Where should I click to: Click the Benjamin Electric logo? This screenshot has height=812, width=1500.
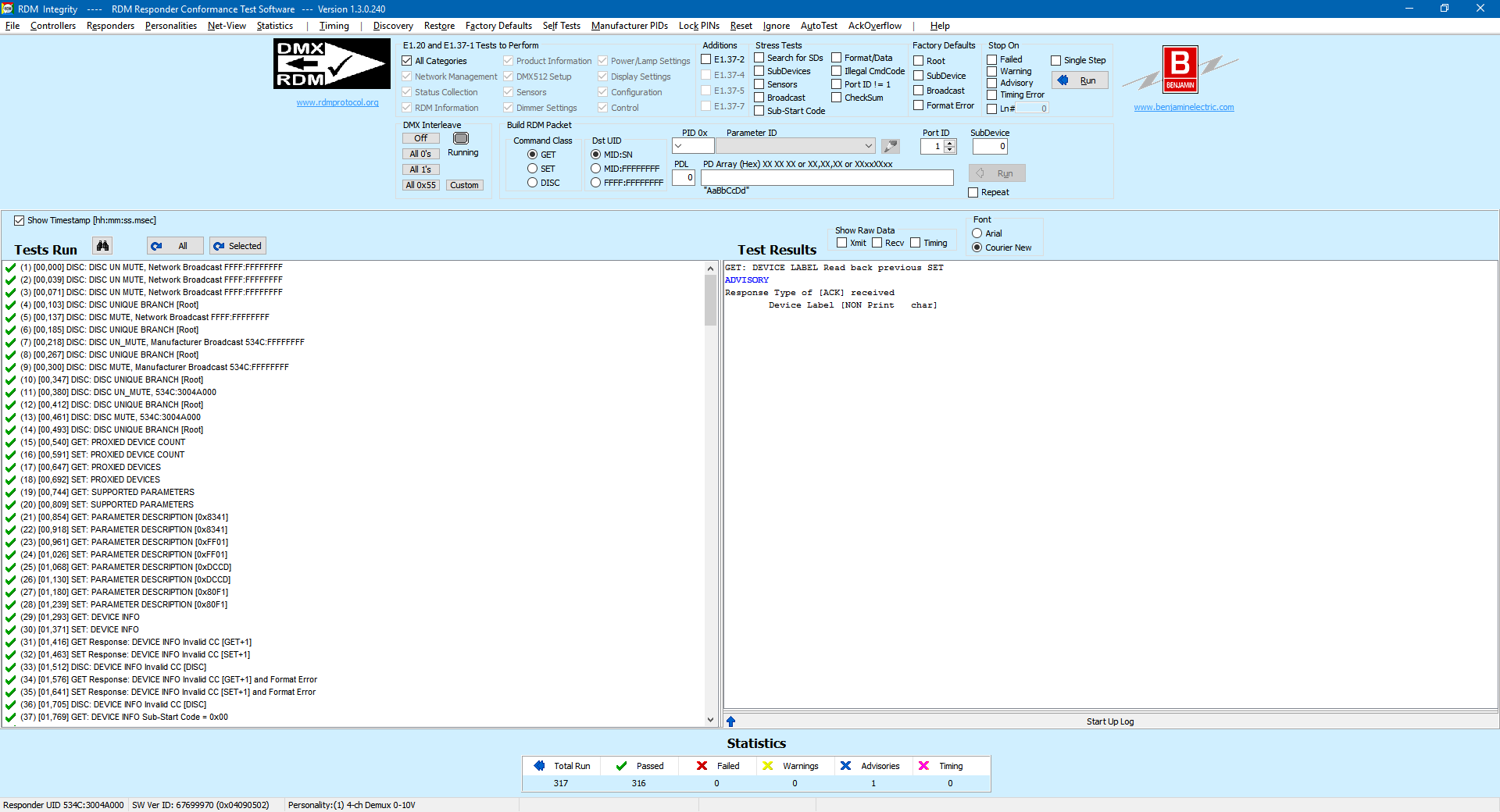[x=1180, y=70]
